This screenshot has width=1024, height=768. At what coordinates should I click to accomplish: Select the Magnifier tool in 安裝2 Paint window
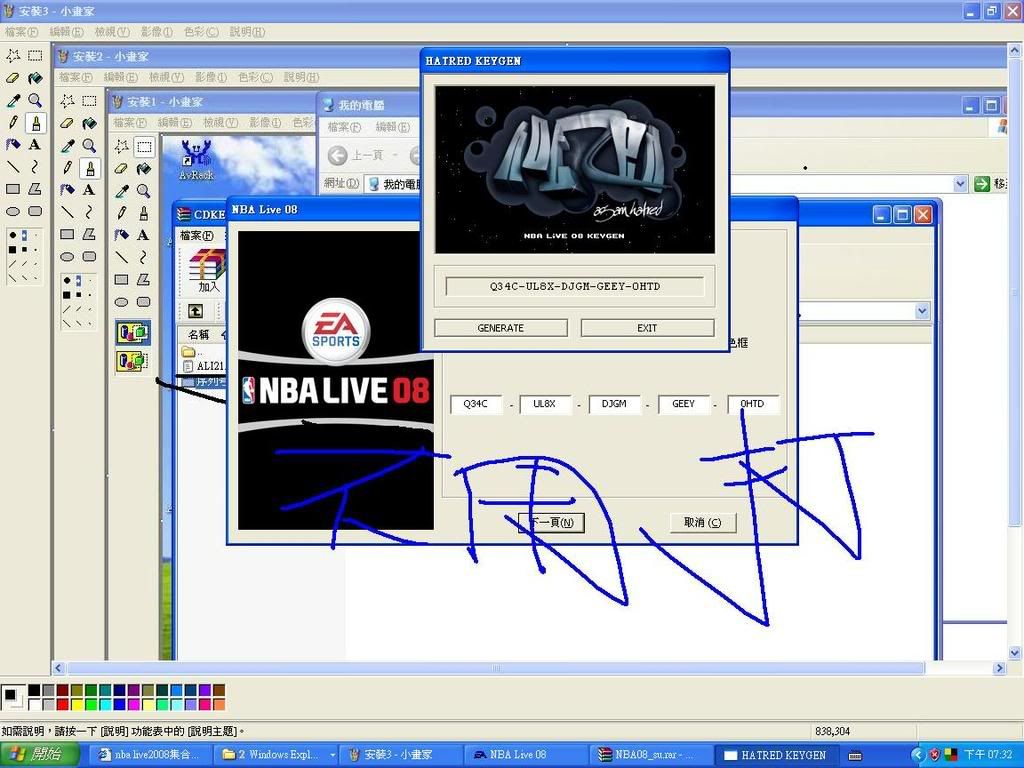89,145
